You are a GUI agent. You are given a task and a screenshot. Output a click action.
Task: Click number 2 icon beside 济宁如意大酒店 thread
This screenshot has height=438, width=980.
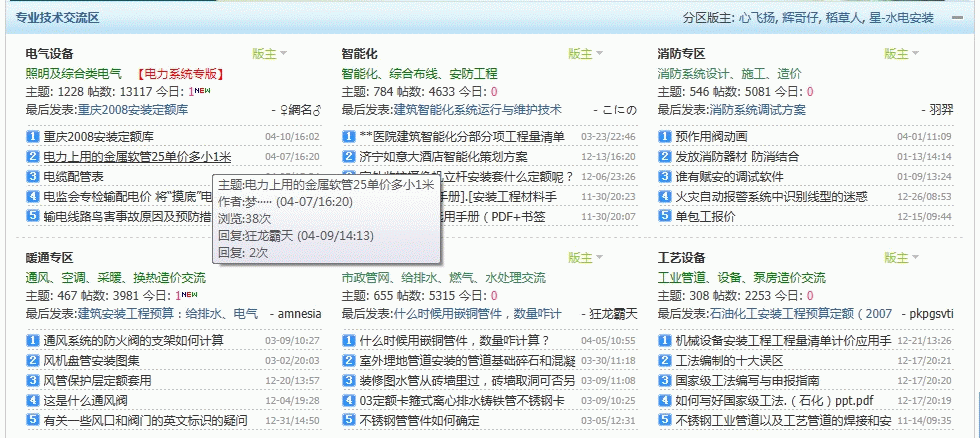click(x=349, y=156)
